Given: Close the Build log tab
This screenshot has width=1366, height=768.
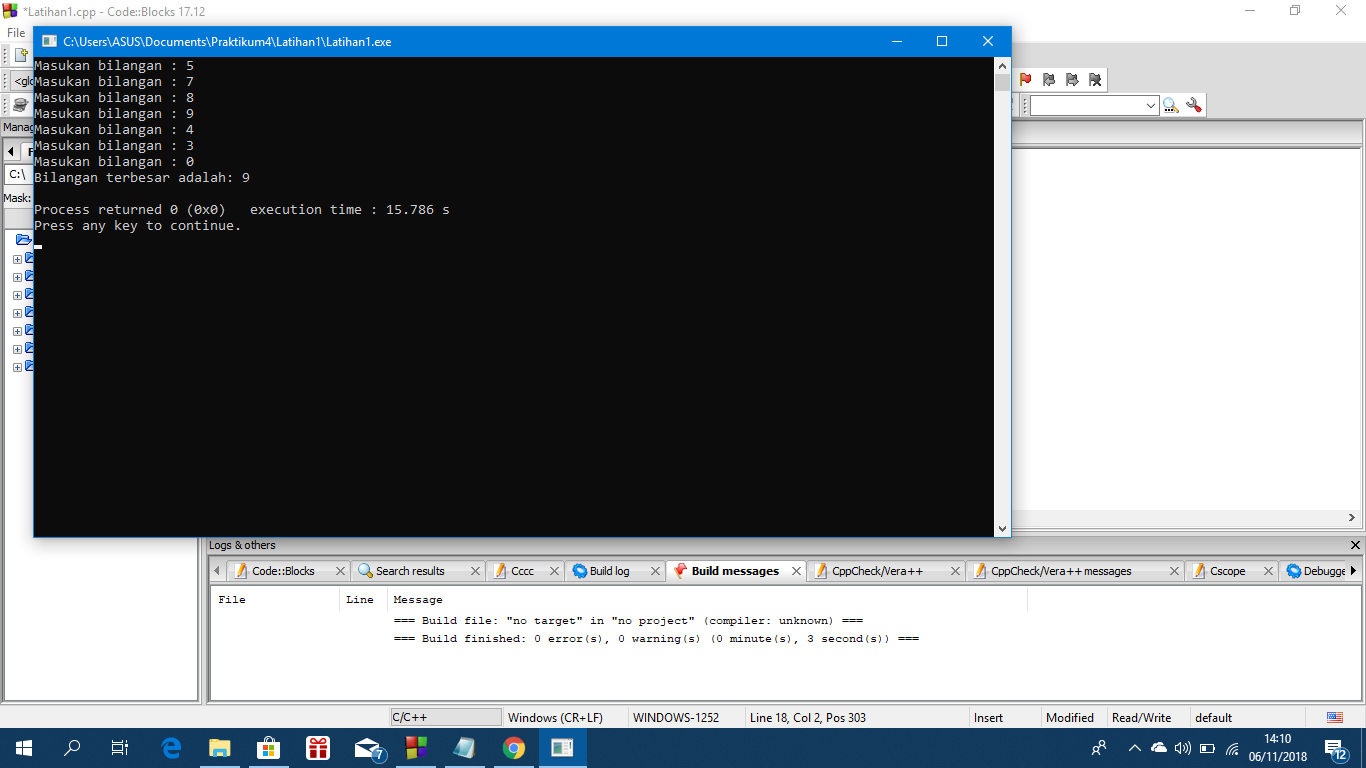Looking at the screenshot, I should pos(656,571).
